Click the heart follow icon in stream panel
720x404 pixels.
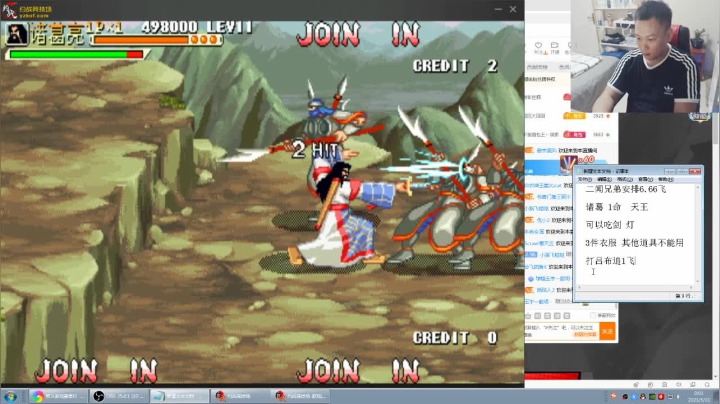538,45
